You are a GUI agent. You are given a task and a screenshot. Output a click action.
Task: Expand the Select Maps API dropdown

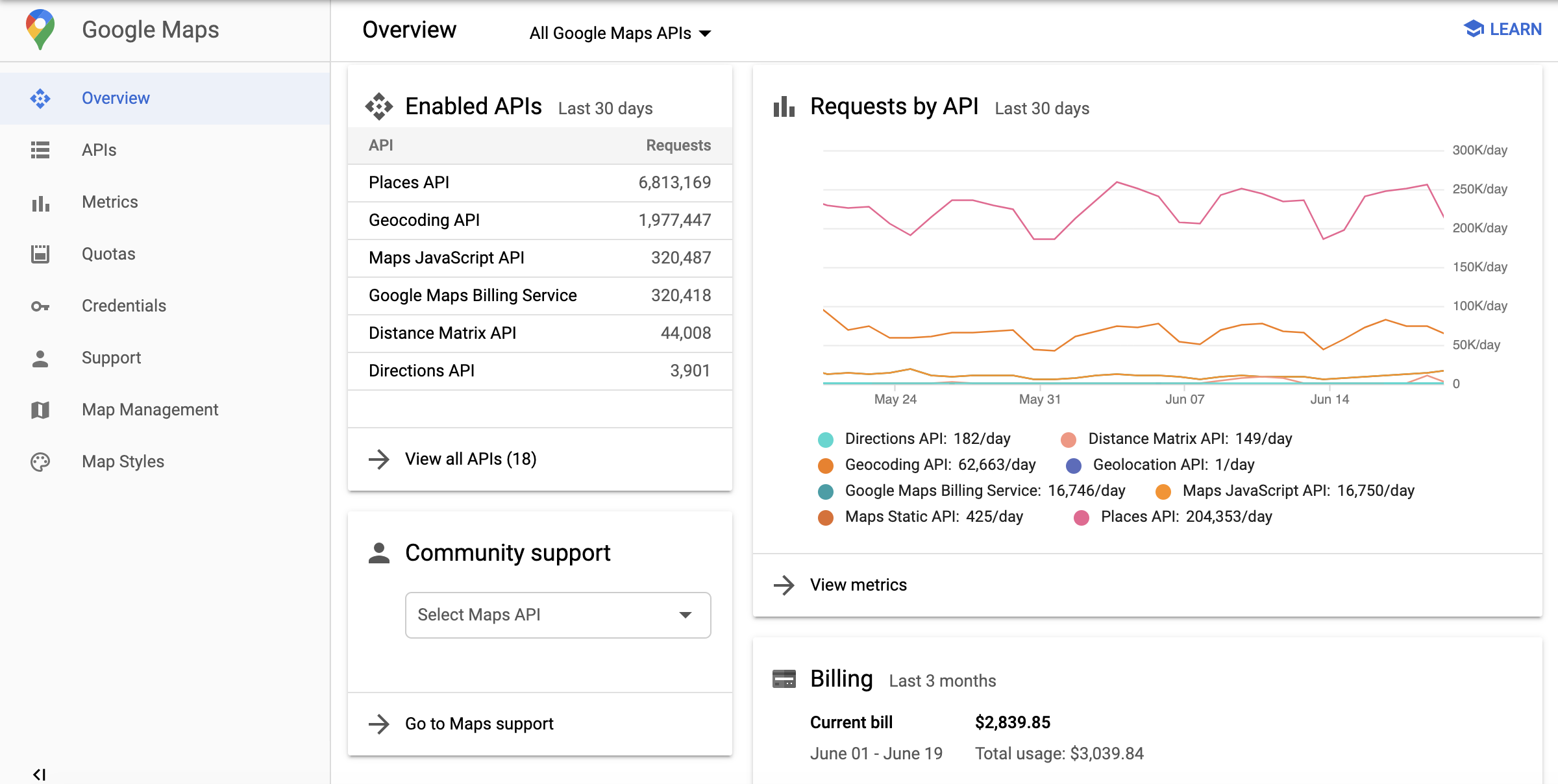pos(557,614)
